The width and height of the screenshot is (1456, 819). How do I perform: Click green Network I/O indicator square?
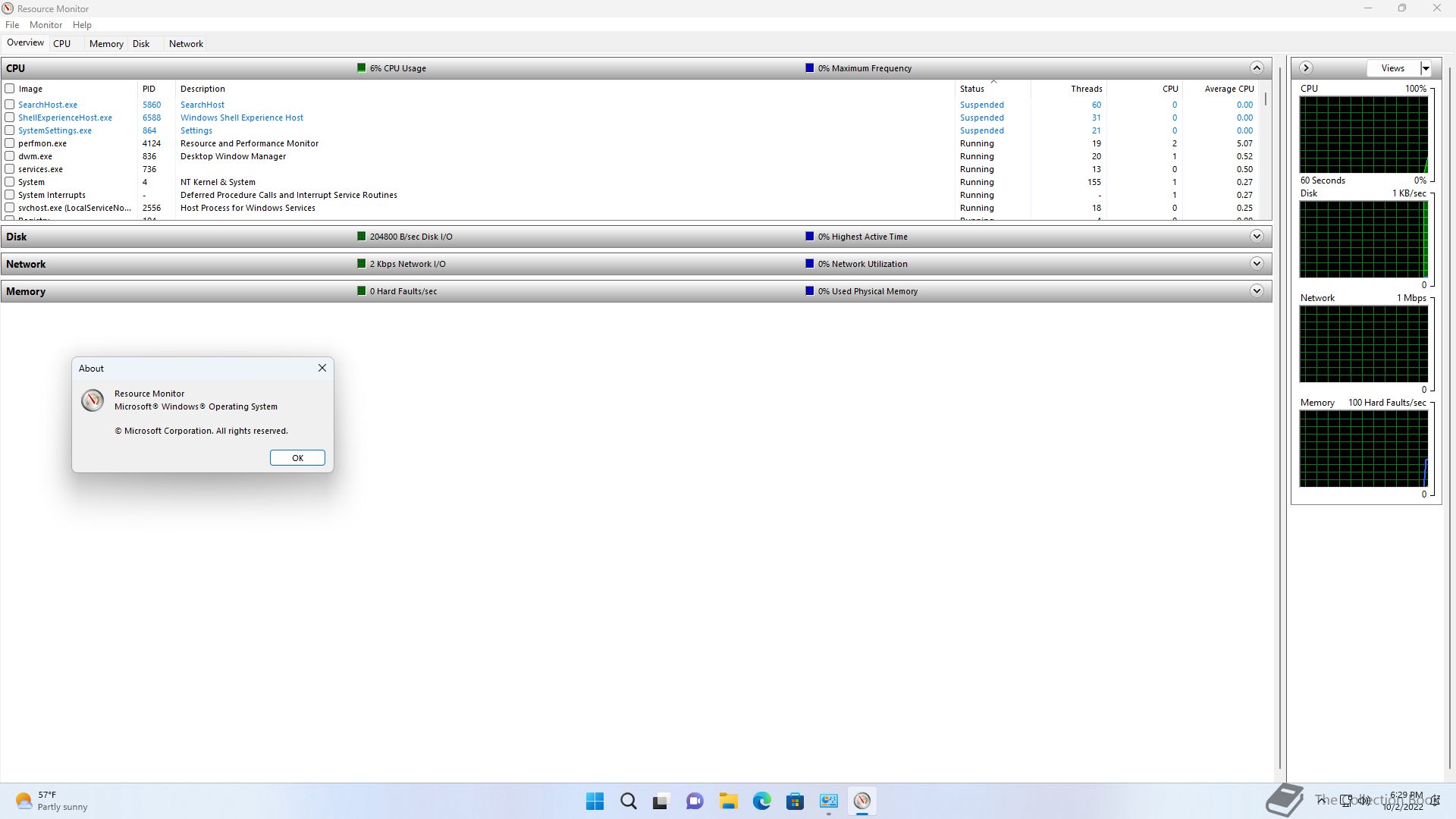pyautogui.click(x=362, y=263)
